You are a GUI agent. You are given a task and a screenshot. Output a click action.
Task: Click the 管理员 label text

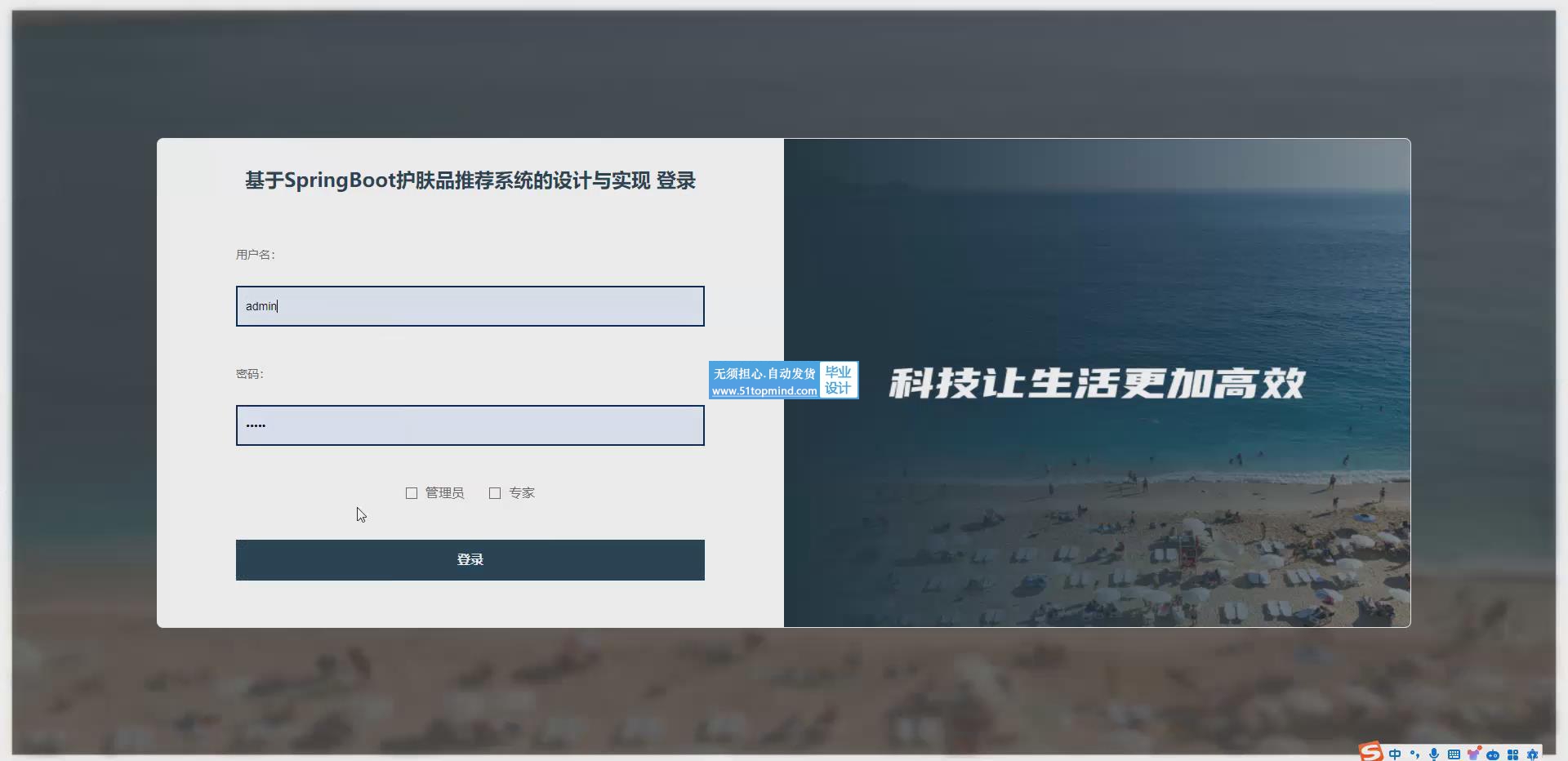click(444, 493)
